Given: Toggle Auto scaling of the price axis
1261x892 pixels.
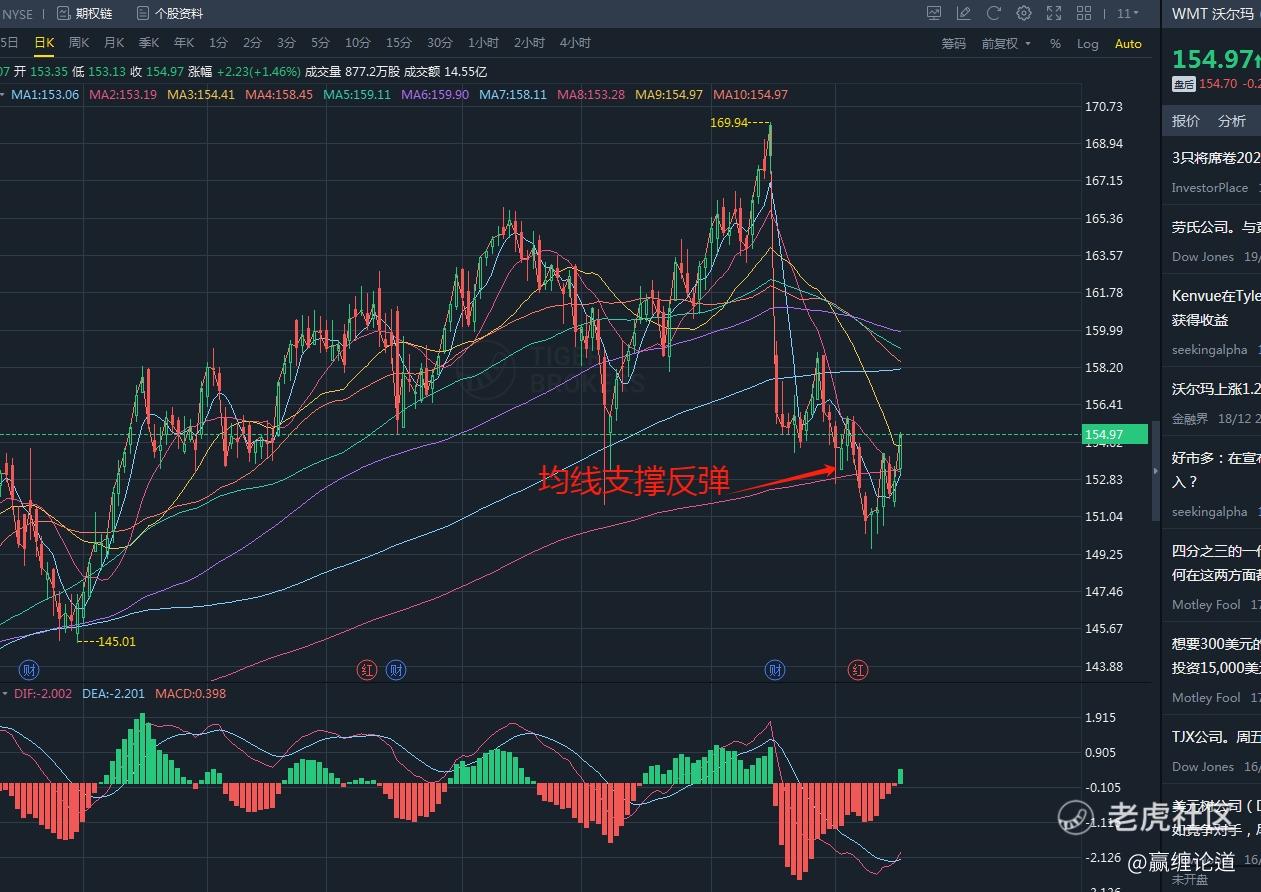Looking at the screenshot, I should point(1128,43).
